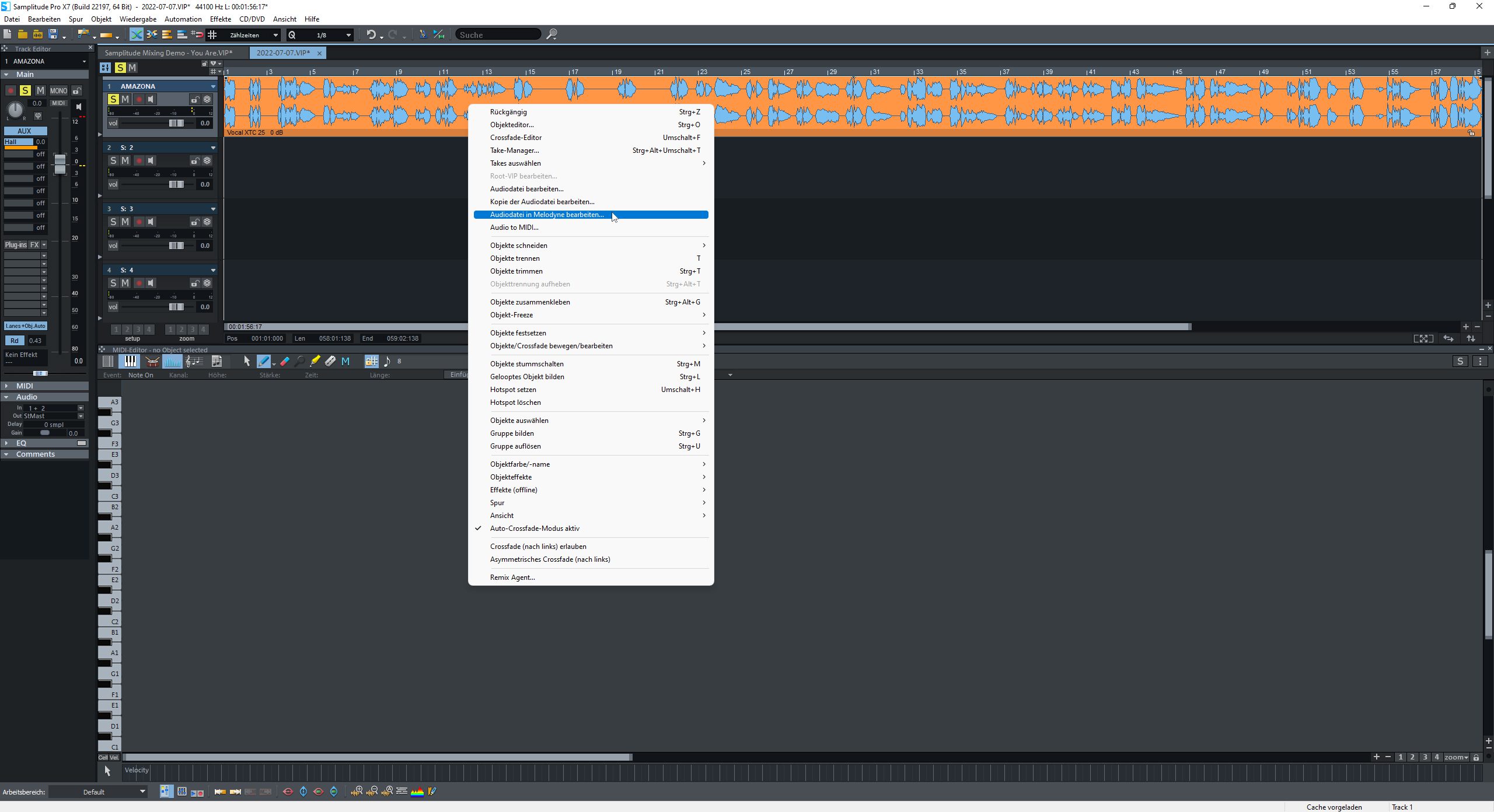Switch MIDI editor to piano roll view

[x=130, y=362]
